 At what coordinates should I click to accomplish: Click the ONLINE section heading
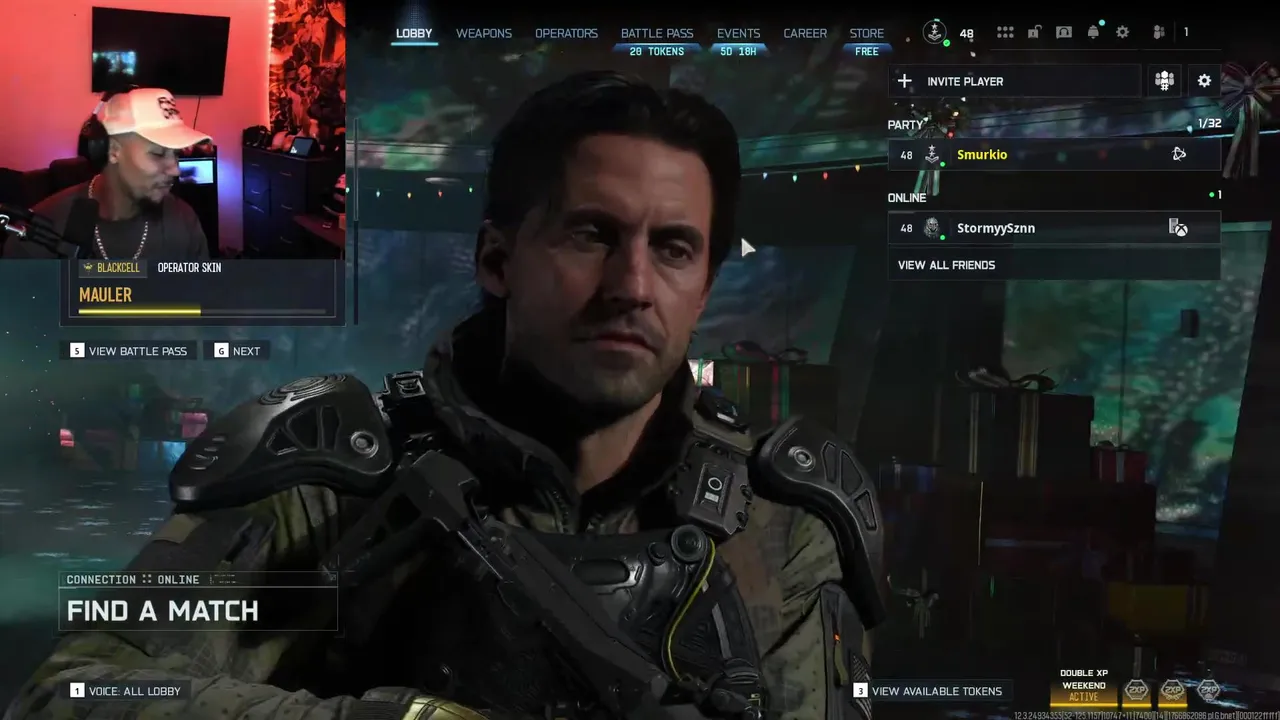(907, 198)
